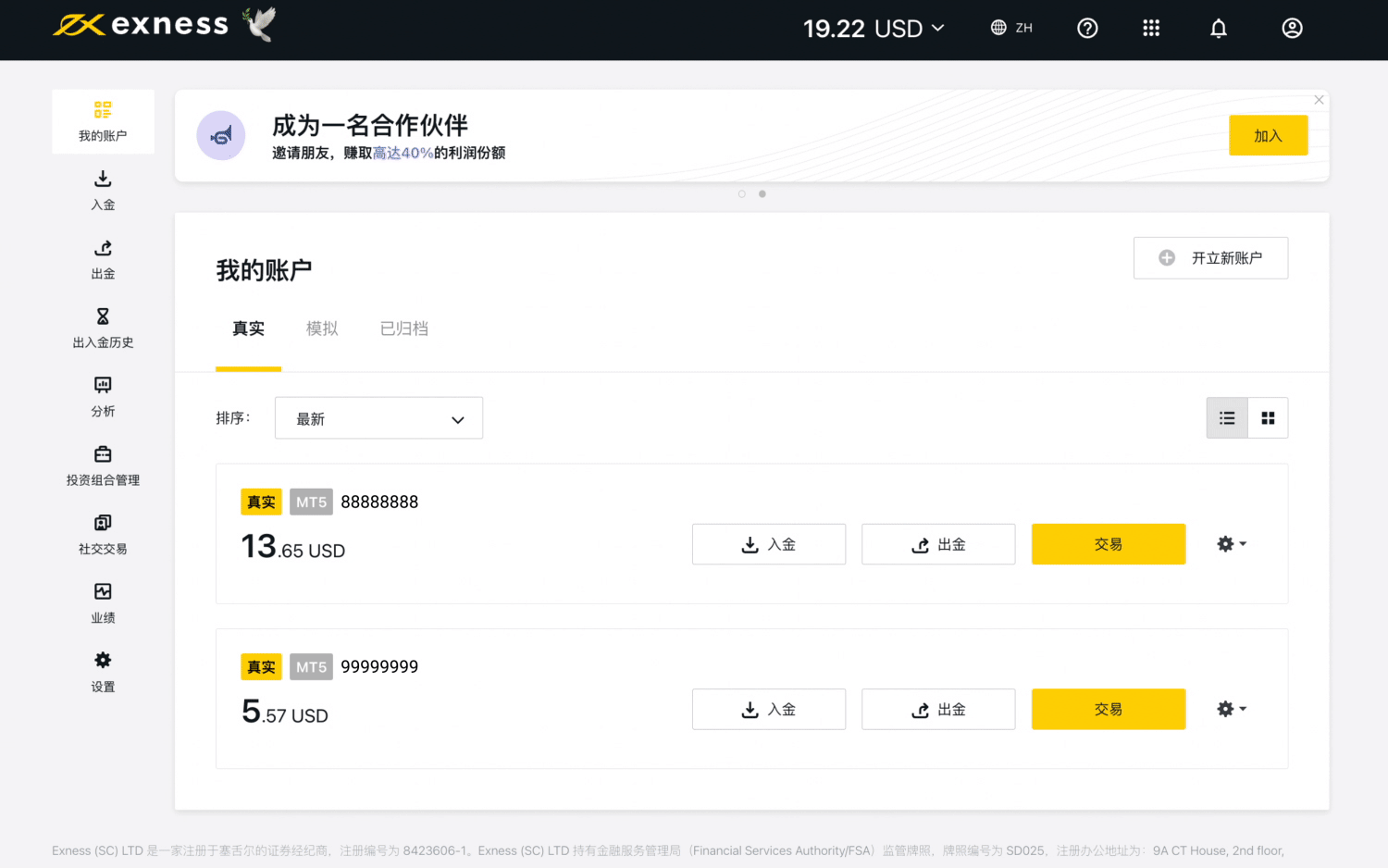The image size is (1388, 868).
Task: Switch to the 已归档 accounts tab
Action: tap(404, 329)
